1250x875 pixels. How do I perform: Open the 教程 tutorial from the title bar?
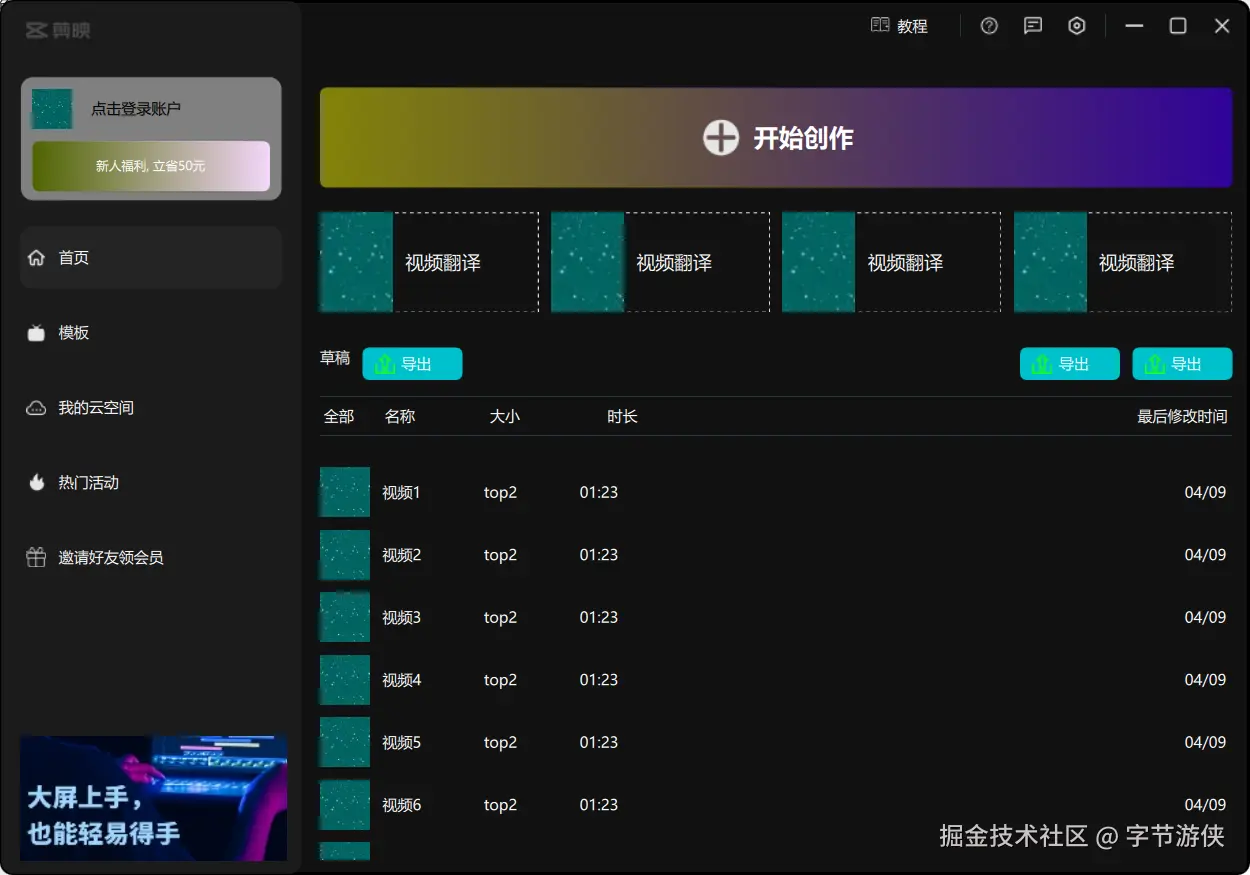[x=901, y=26]
